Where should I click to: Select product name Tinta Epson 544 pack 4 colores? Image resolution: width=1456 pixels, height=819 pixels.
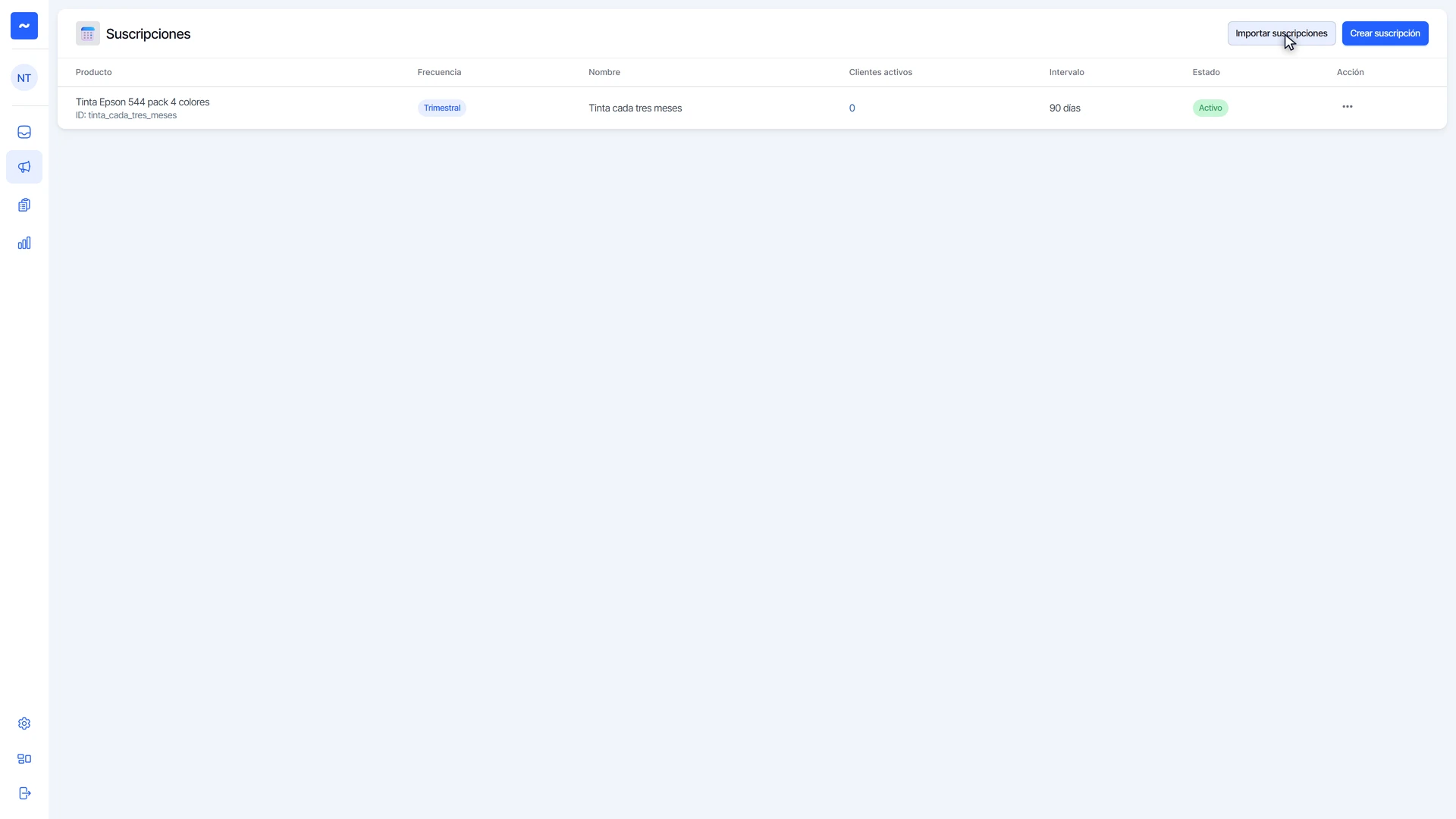pyautogui.click(x=143, y=102)
